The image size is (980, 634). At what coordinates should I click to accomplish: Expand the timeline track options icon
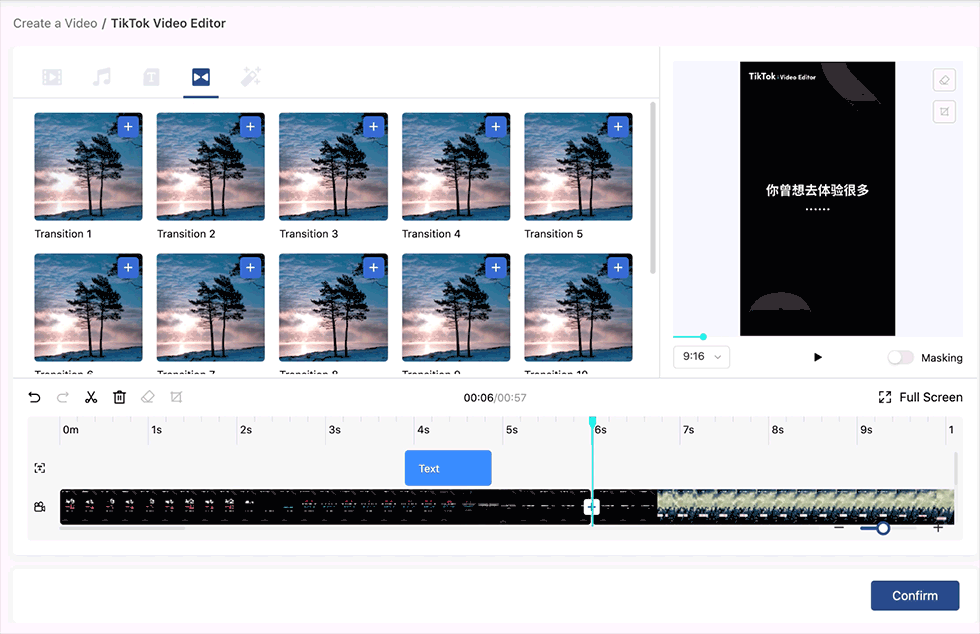pos(39,467)
